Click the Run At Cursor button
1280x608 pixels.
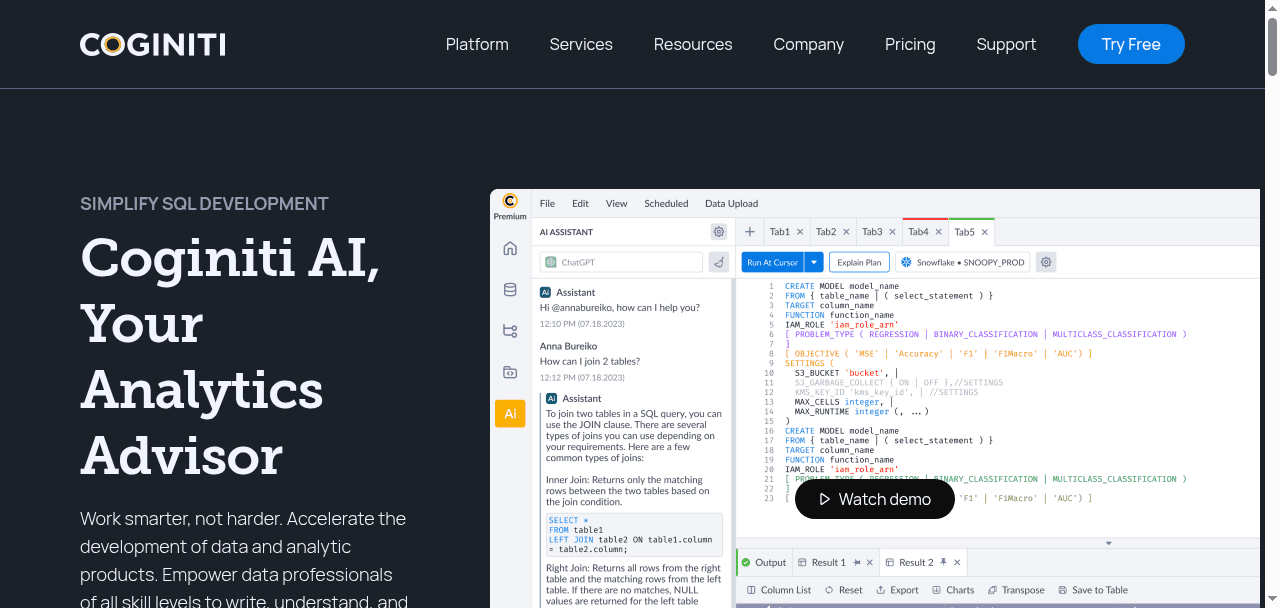tap(773, 262)
